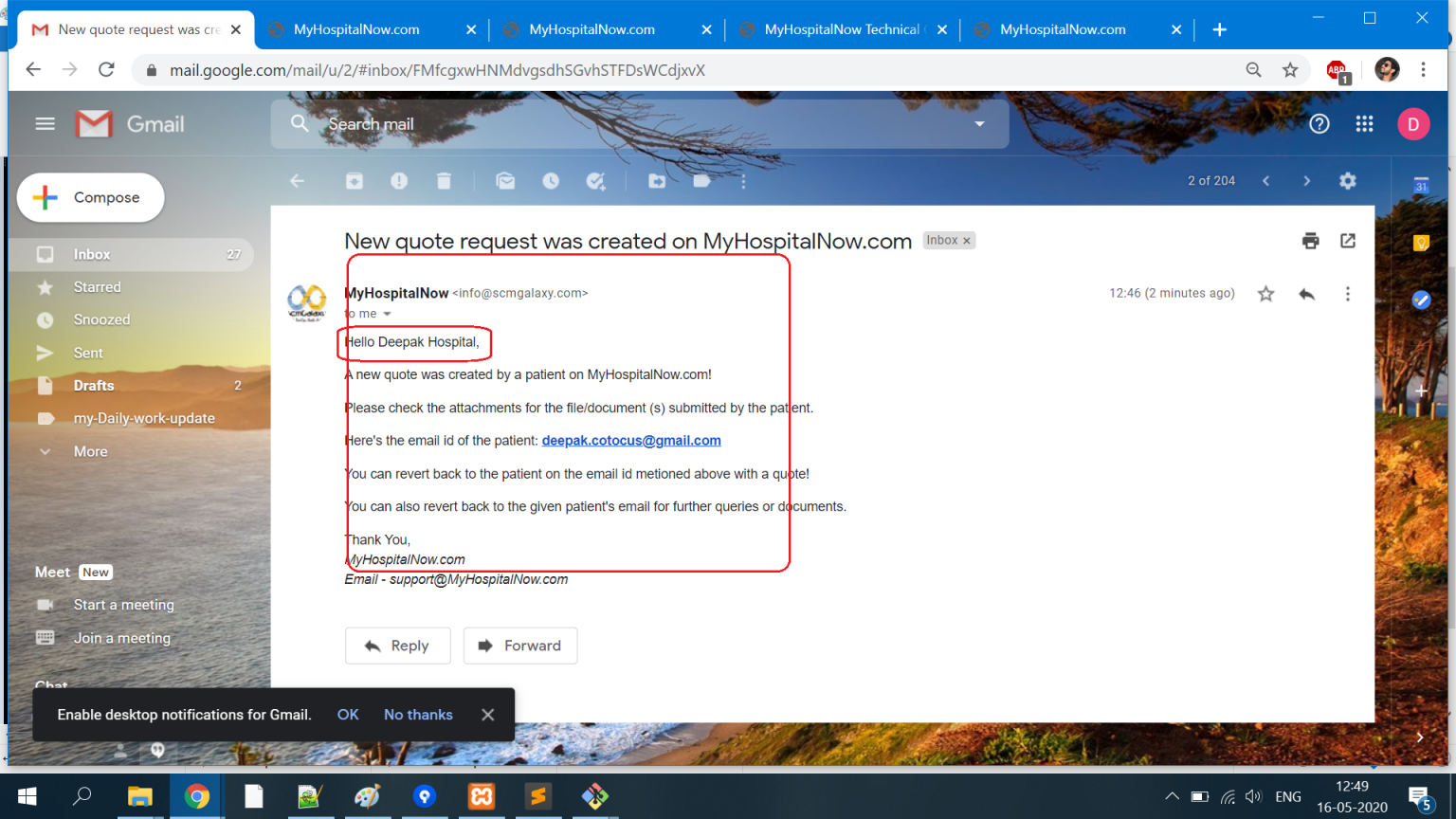The image size is (1456, 819).
Task: Click the Forward button
Action: (520, 646)
